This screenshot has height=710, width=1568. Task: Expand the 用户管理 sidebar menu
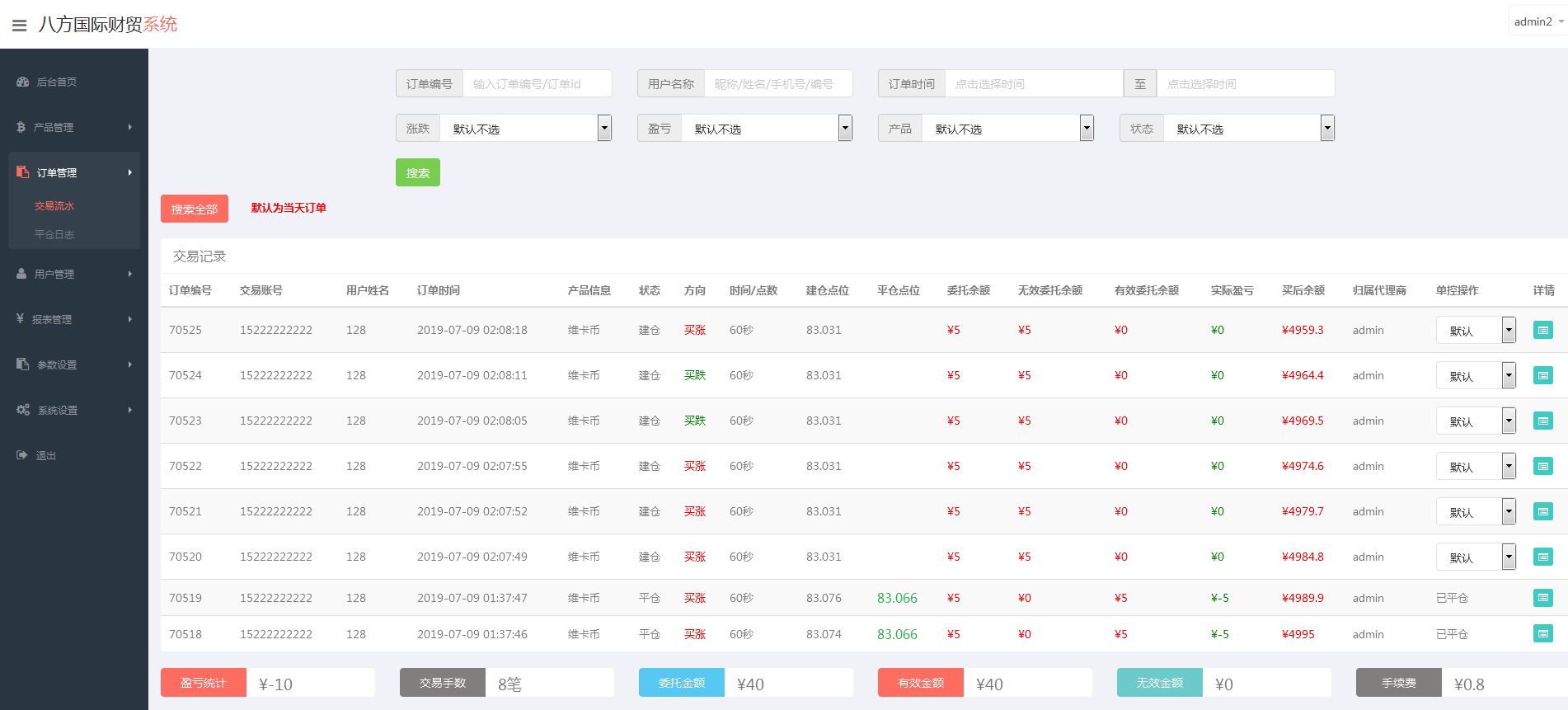click(x=74, y=274)
